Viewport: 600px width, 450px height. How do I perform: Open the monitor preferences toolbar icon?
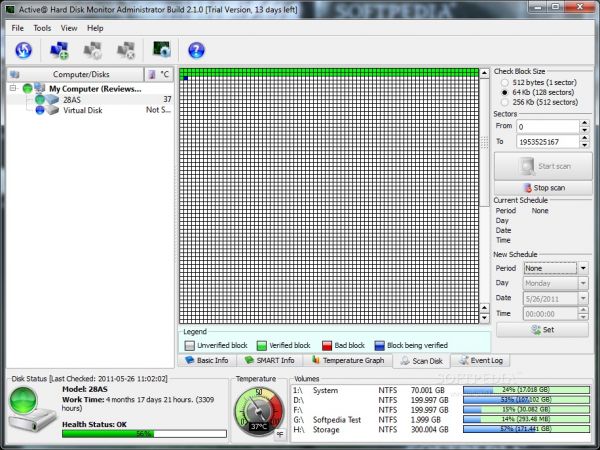point(161,49)
